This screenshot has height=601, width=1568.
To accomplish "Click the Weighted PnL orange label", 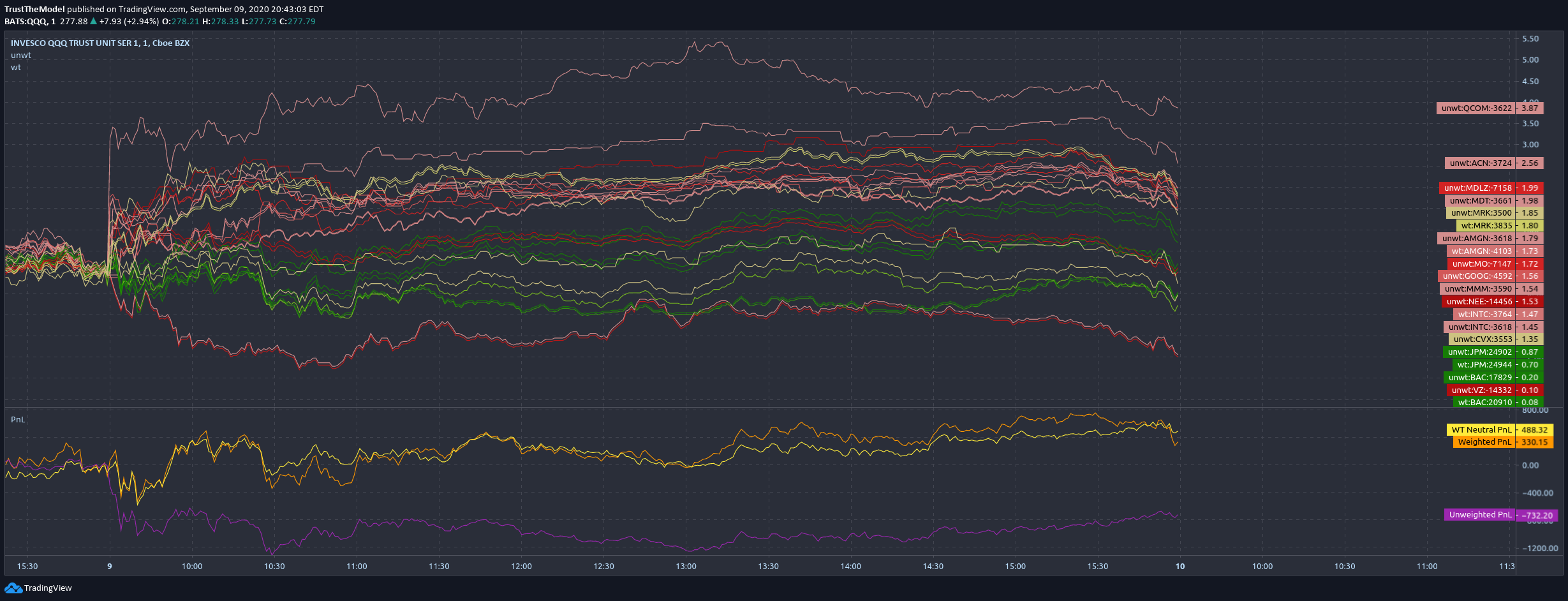I will pos(1484,442).
